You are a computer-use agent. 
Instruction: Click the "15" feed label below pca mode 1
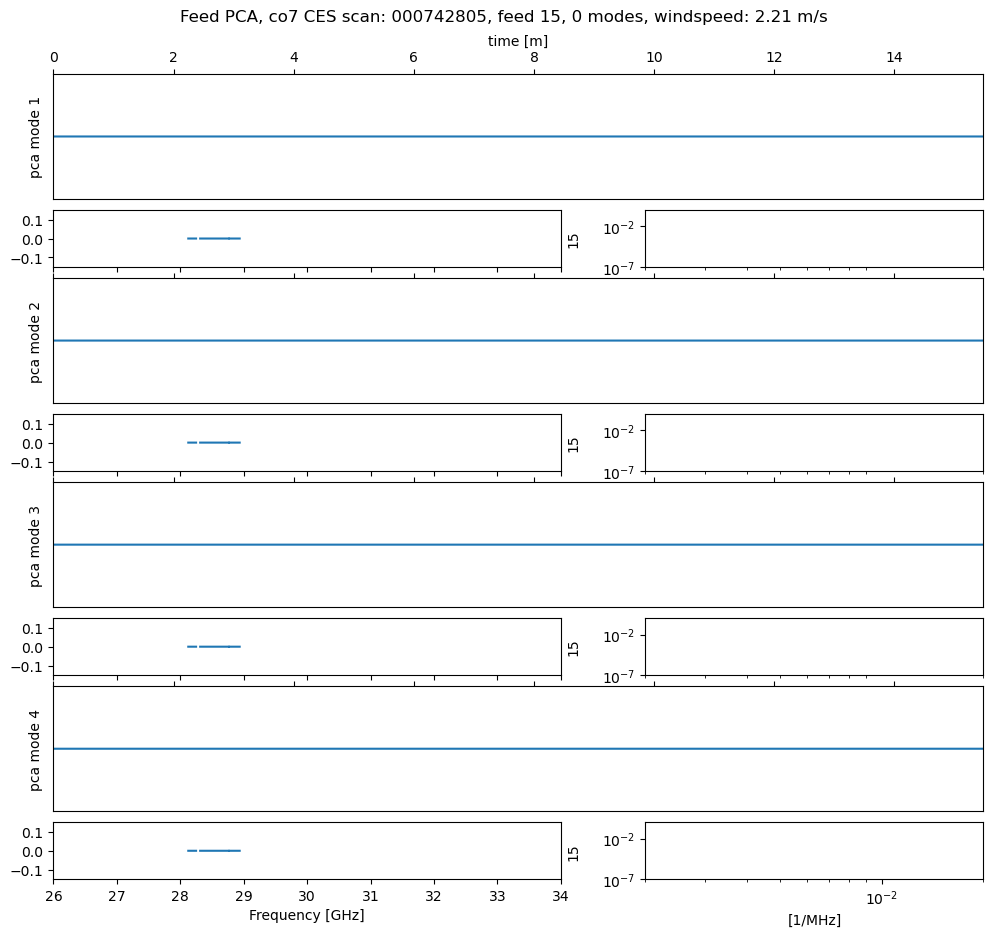(573, 241)
